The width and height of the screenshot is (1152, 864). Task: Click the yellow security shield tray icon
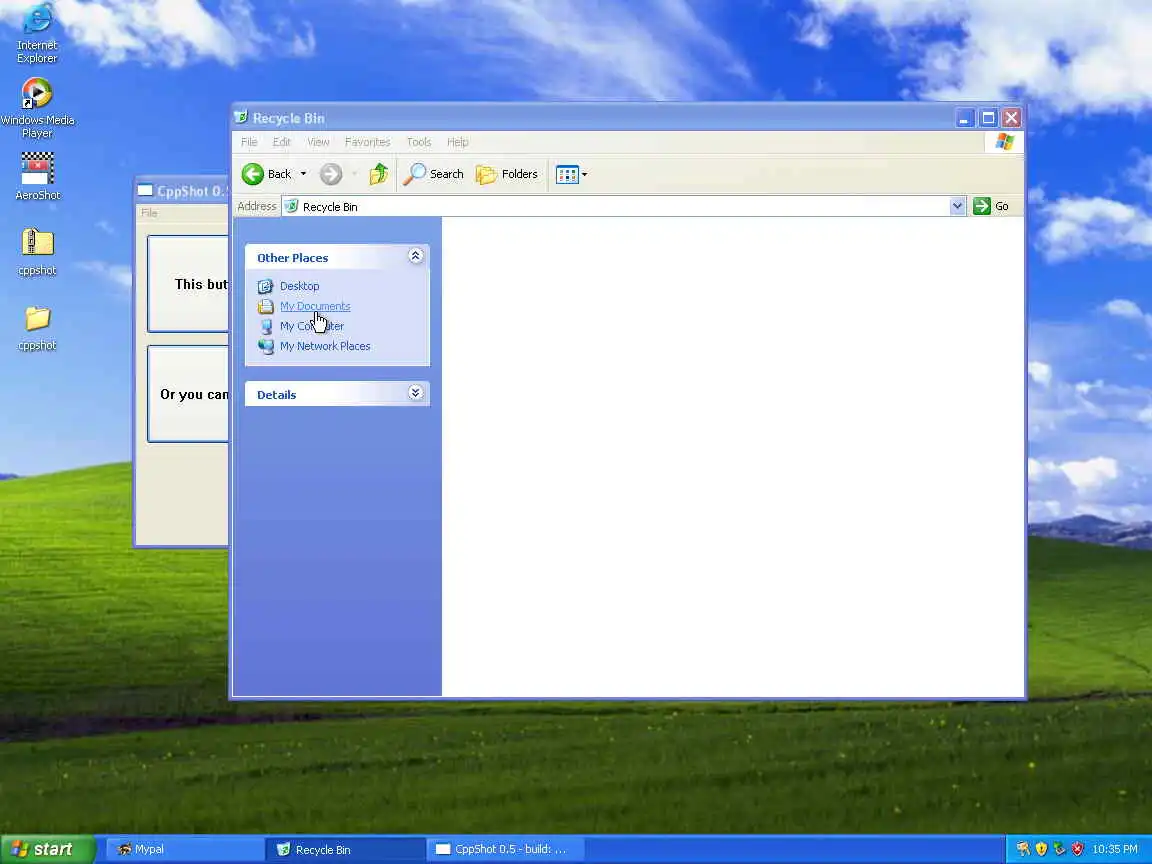coord(1041,849)
